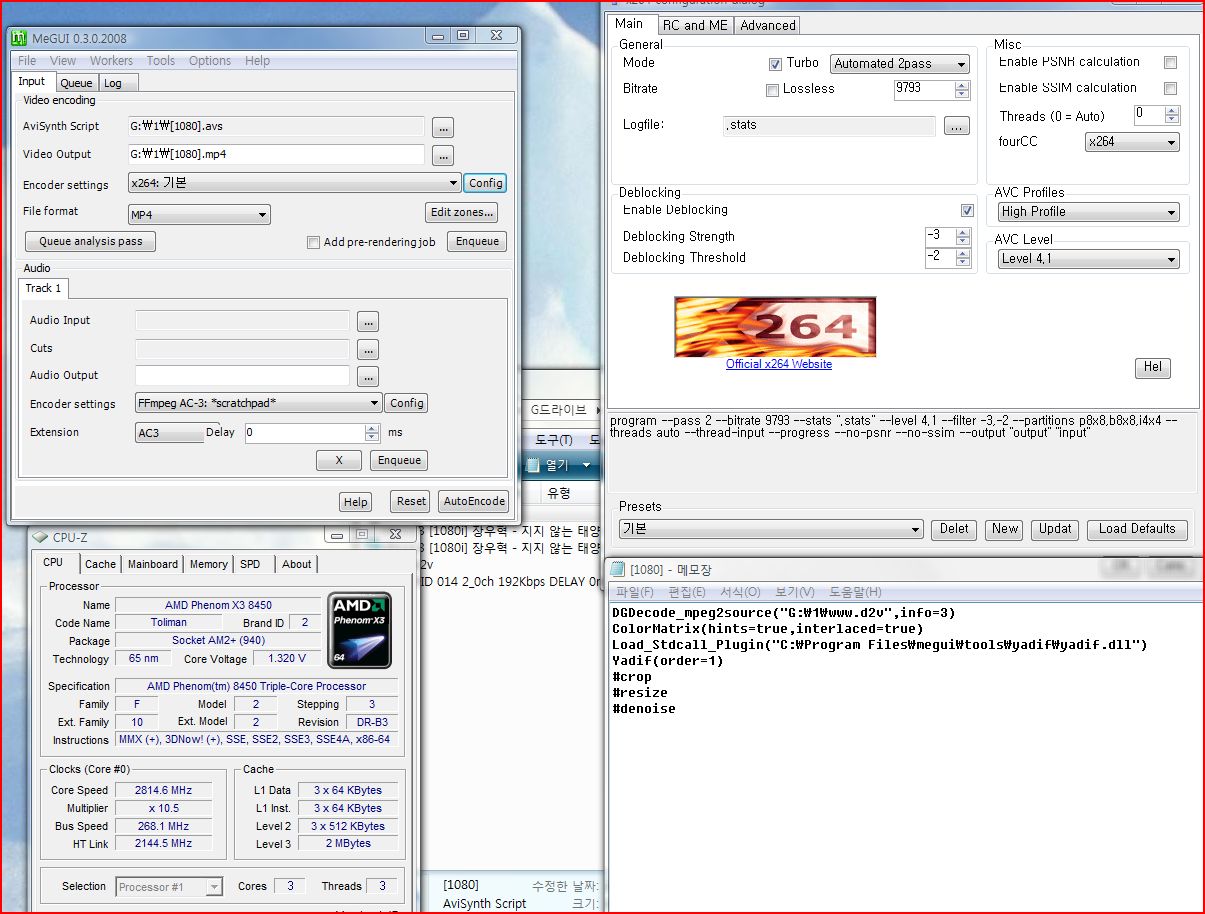Open the File format MP4 dropdown
The image size is (1205, 914).
[199, 214]
